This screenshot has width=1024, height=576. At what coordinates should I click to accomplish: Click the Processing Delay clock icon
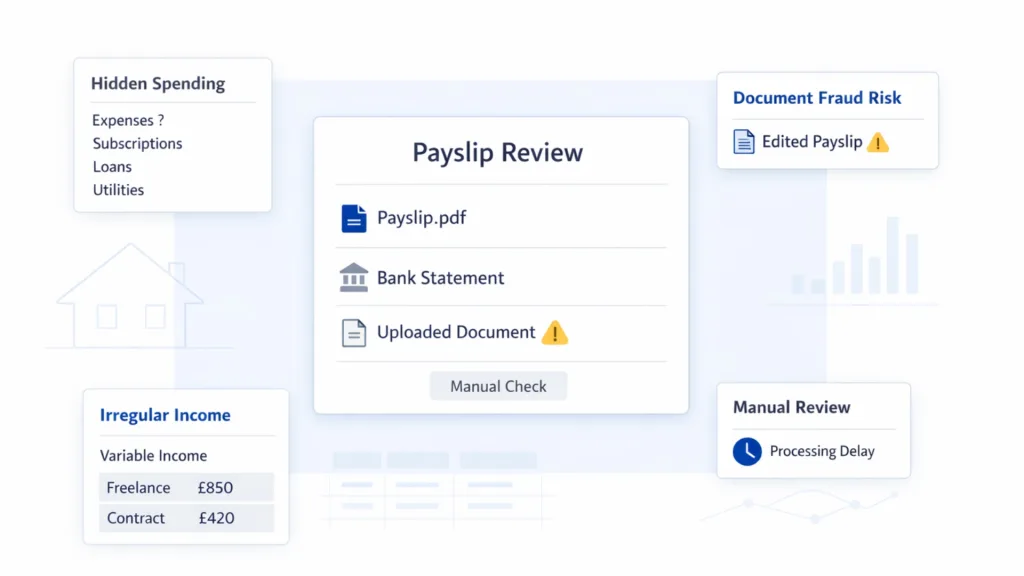(x=747, y=451)
